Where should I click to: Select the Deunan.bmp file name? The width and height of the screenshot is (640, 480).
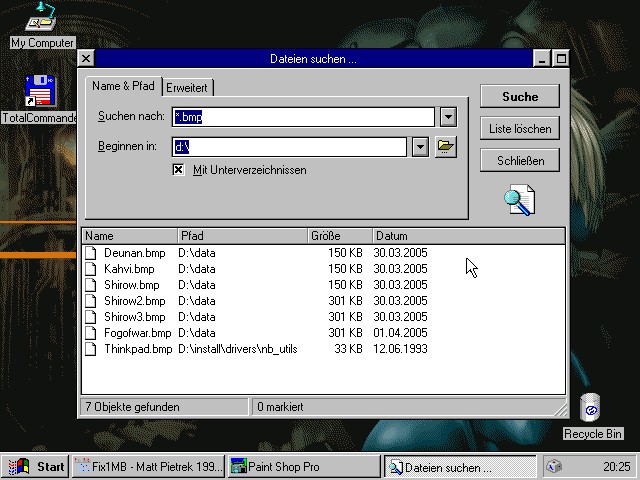click(135, 253)
